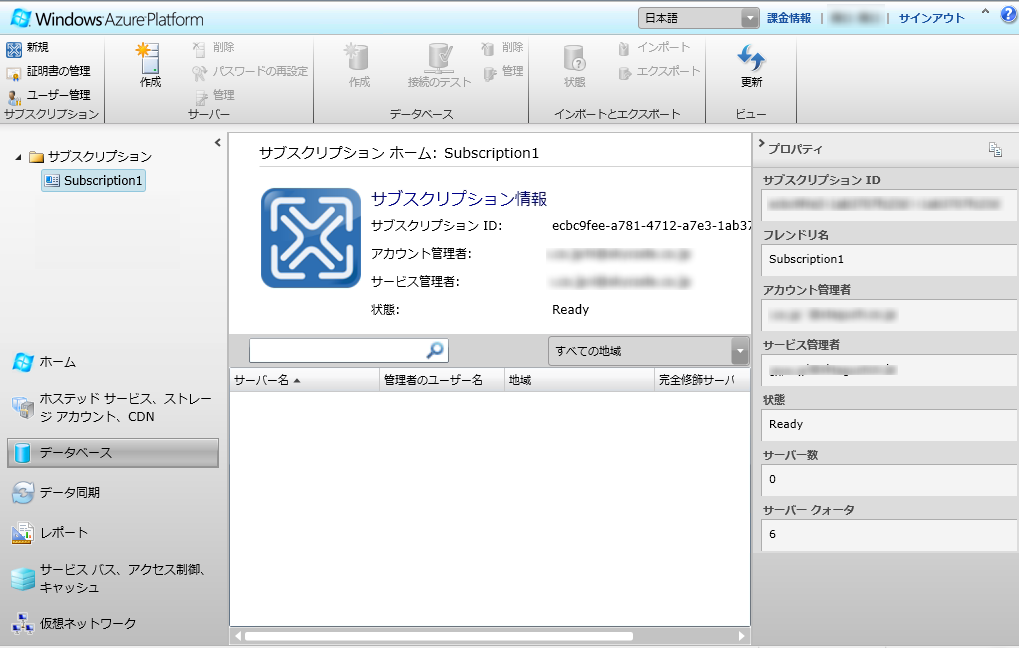Click the 課金情報 link

point(789,18)
